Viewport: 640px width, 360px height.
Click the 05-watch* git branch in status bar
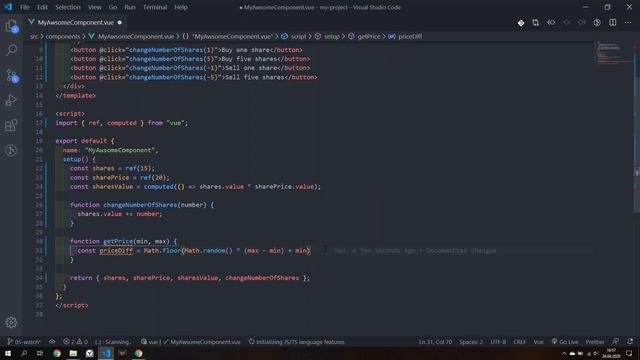tap(24, 342)
